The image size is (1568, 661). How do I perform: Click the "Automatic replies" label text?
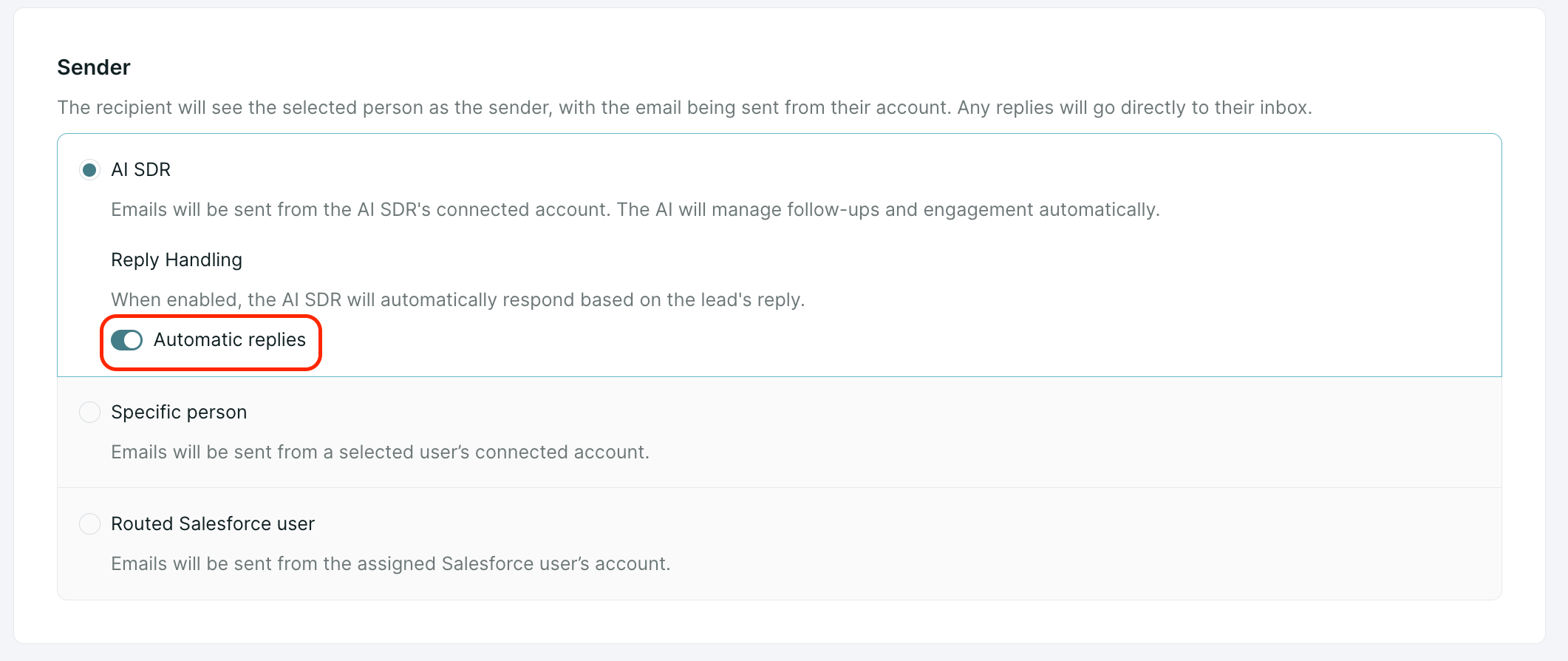[x=229, y=340]
